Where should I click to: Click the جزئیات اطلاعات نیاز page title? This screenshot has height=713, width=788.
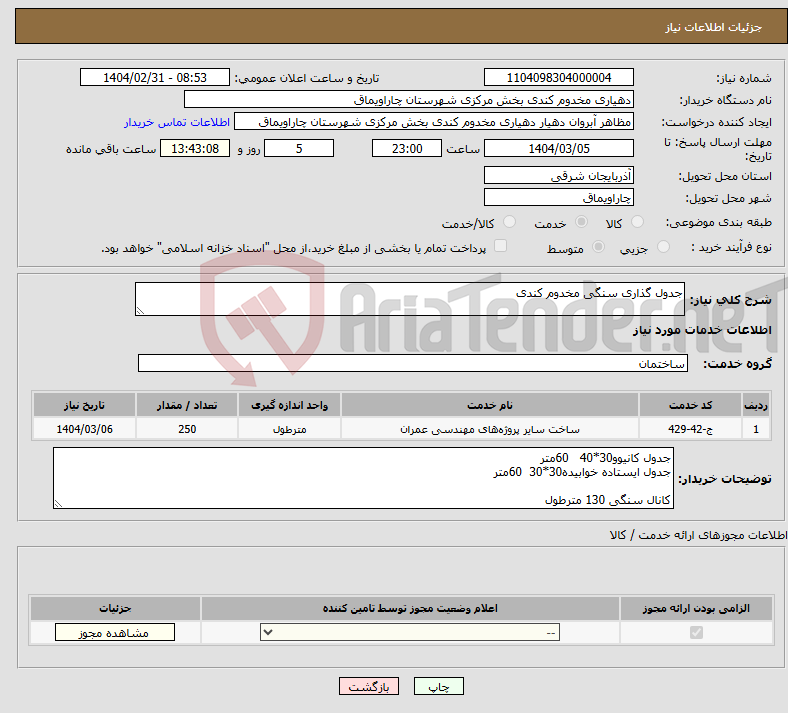coord(714,27)
